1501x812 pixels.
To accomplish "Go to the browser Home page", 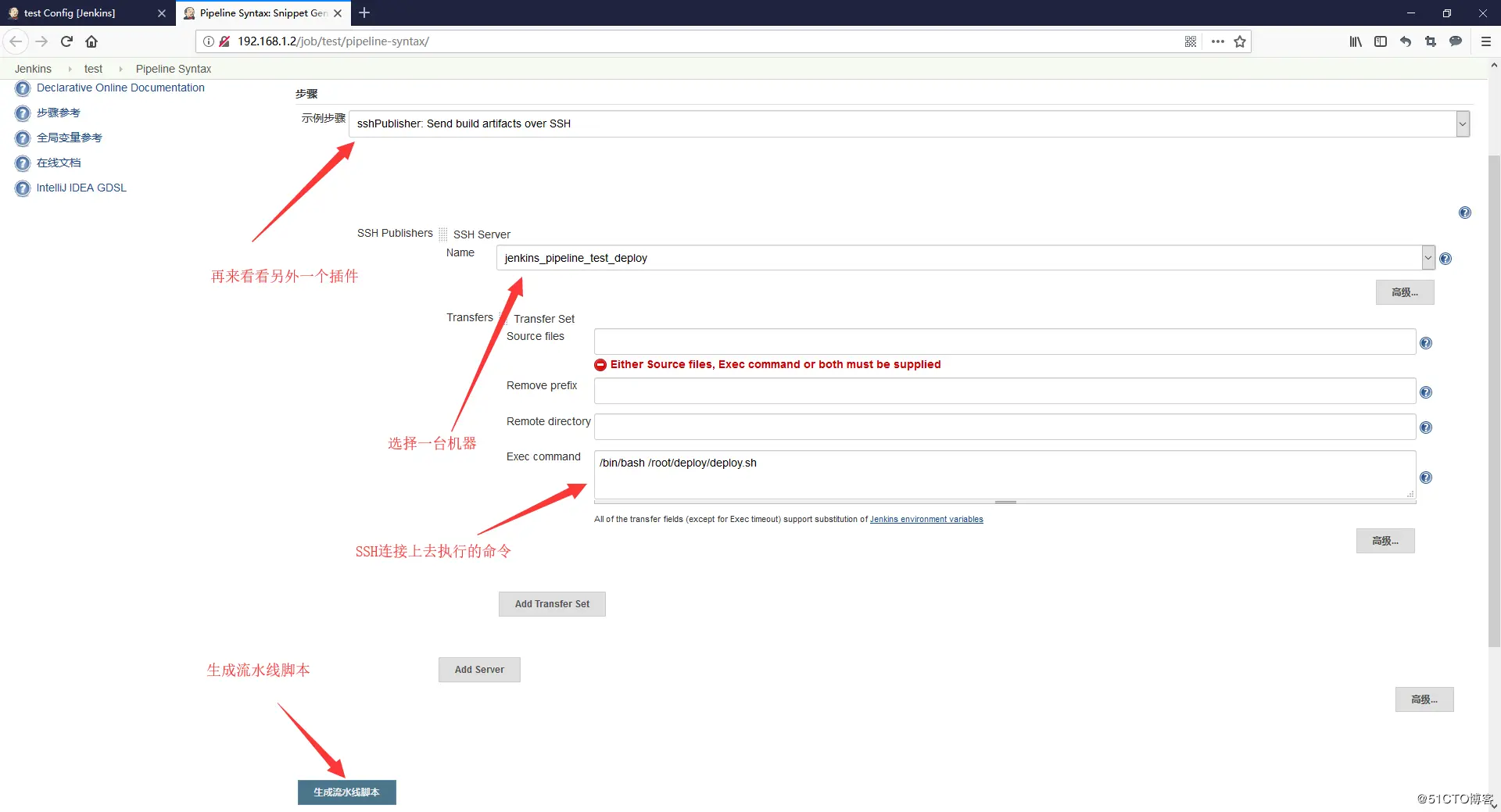I will (91, 41).
